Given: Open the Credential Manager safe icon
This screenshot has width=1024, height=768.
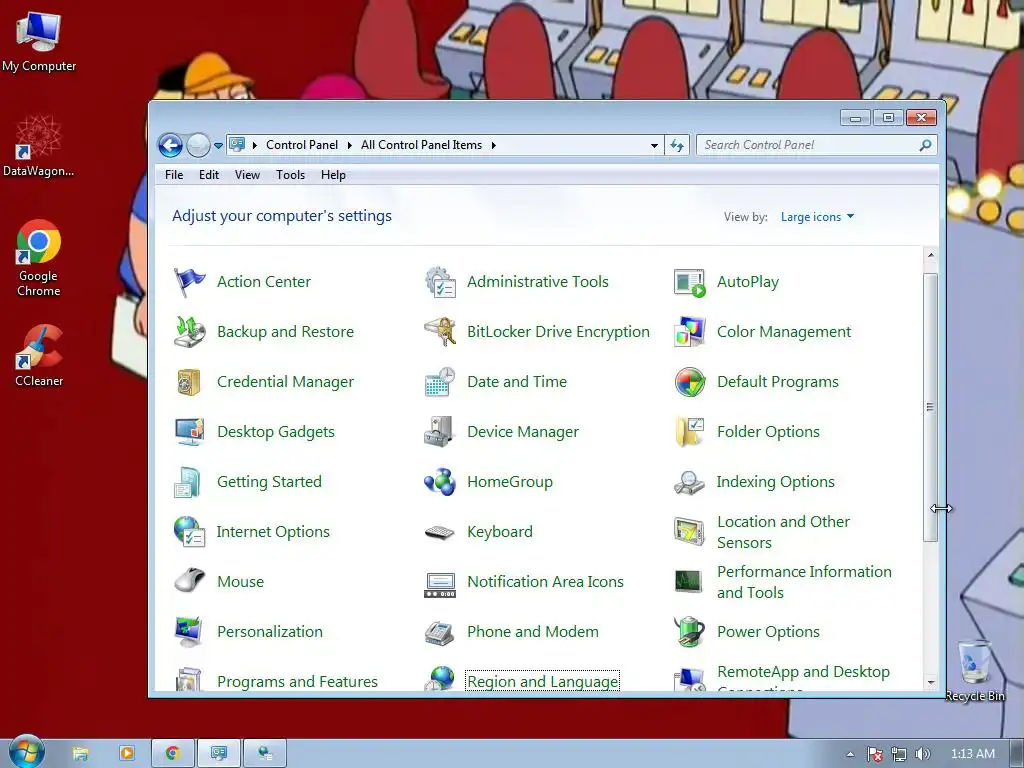Looking at the screenshot, I should click(189, 382).
